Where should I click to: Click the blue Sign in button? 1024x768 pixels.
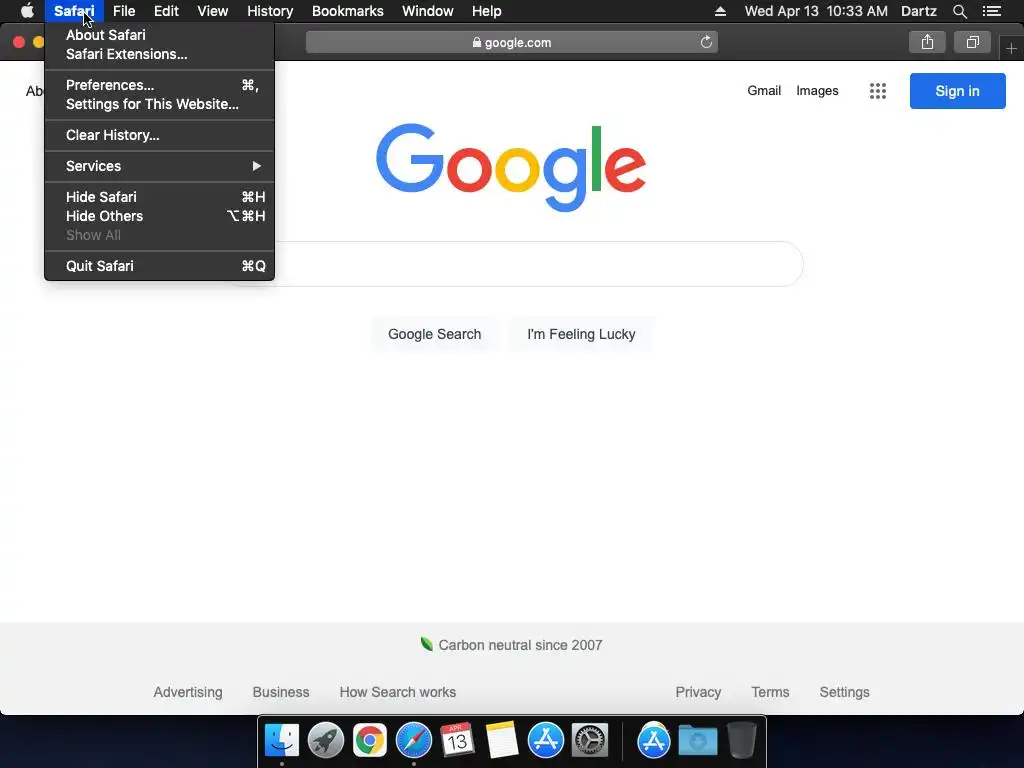click(x=957, y=91)
